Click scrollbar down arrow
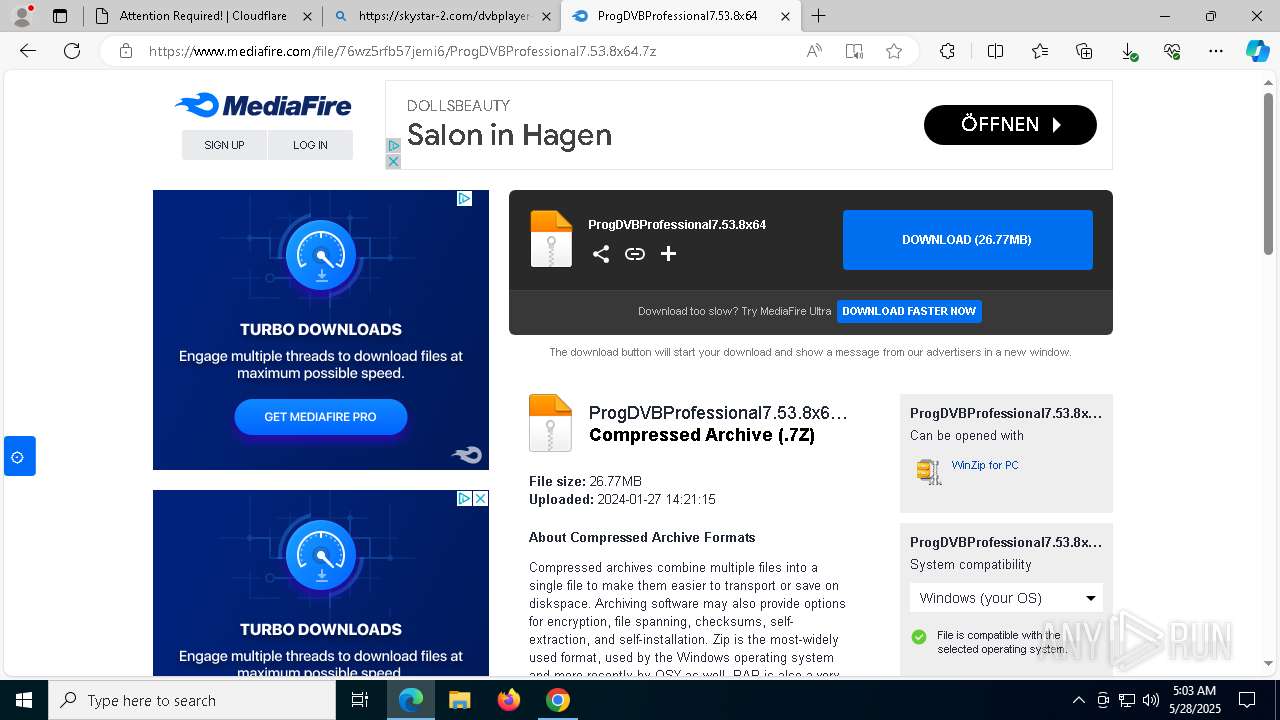Viewport: 1280px width, 720px height. coord(1268,662)
